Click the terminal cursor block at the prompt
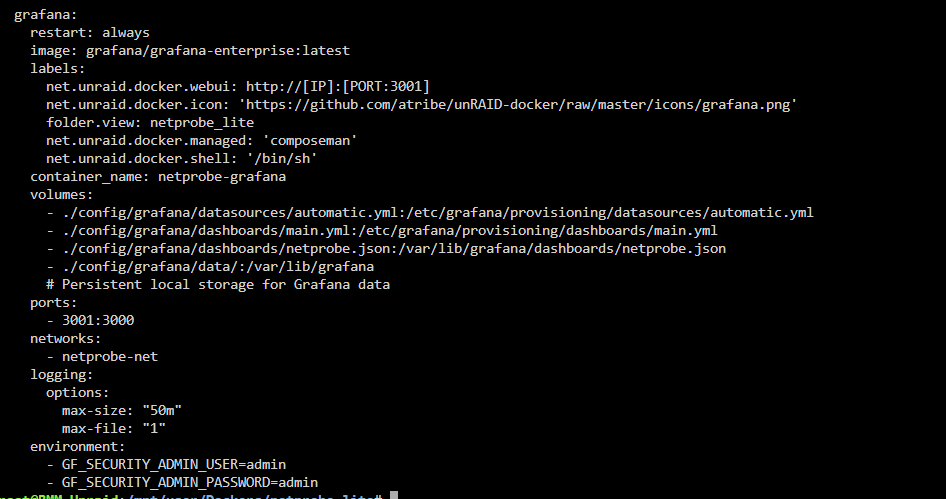 pyautogui.click(x=394, y=495)
